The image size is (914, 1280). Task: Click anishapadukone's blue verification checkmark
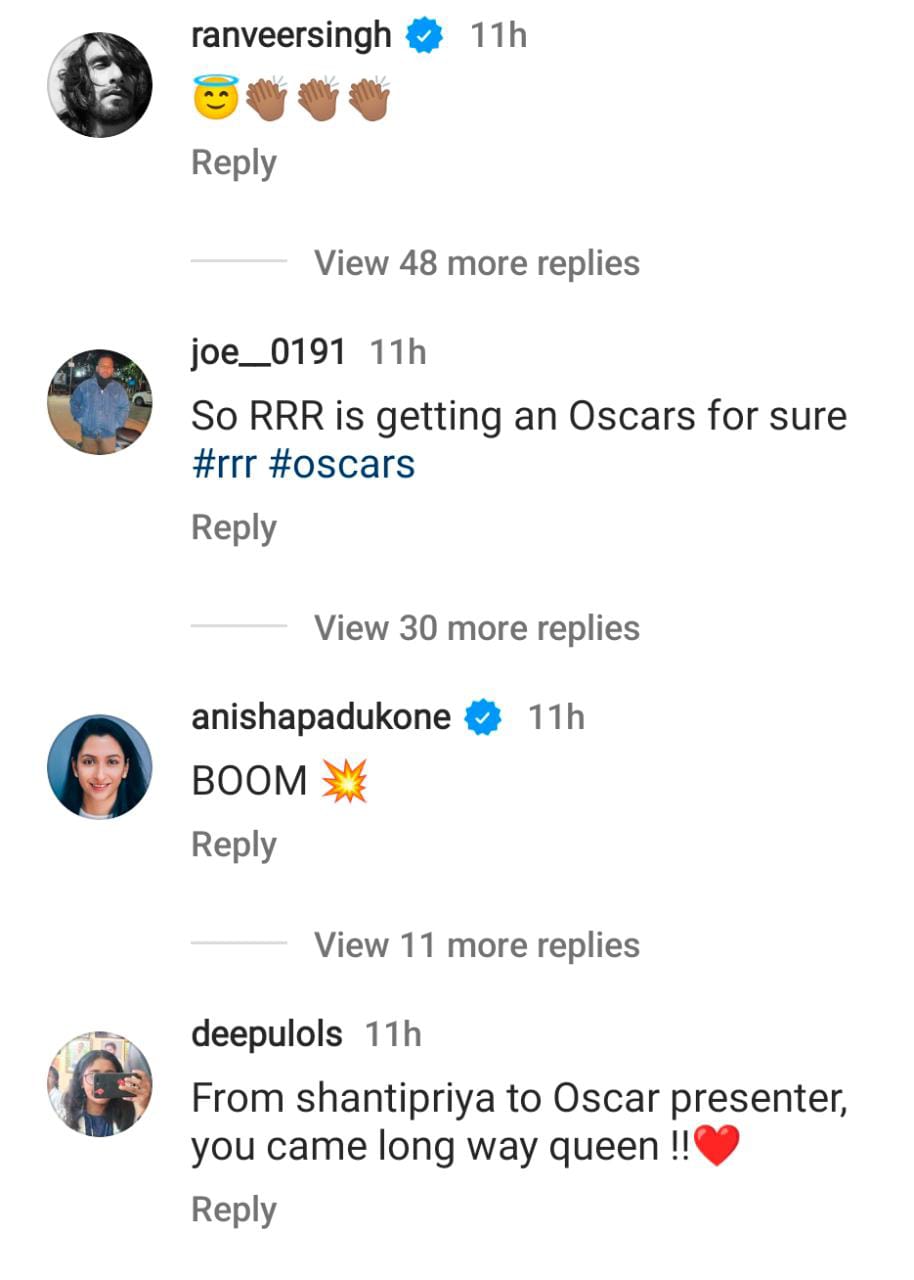click(482, 716)
